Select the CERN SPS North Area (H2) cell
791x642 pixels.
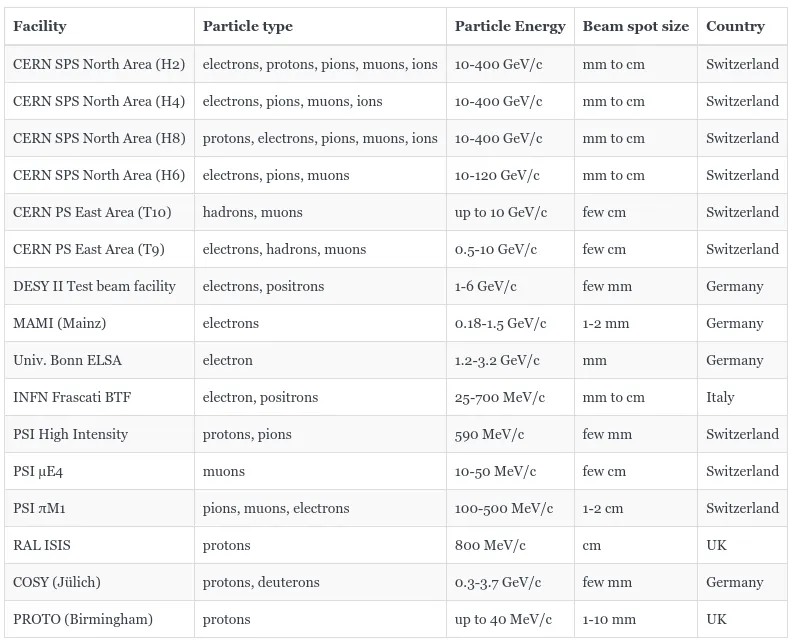[99, 64]
